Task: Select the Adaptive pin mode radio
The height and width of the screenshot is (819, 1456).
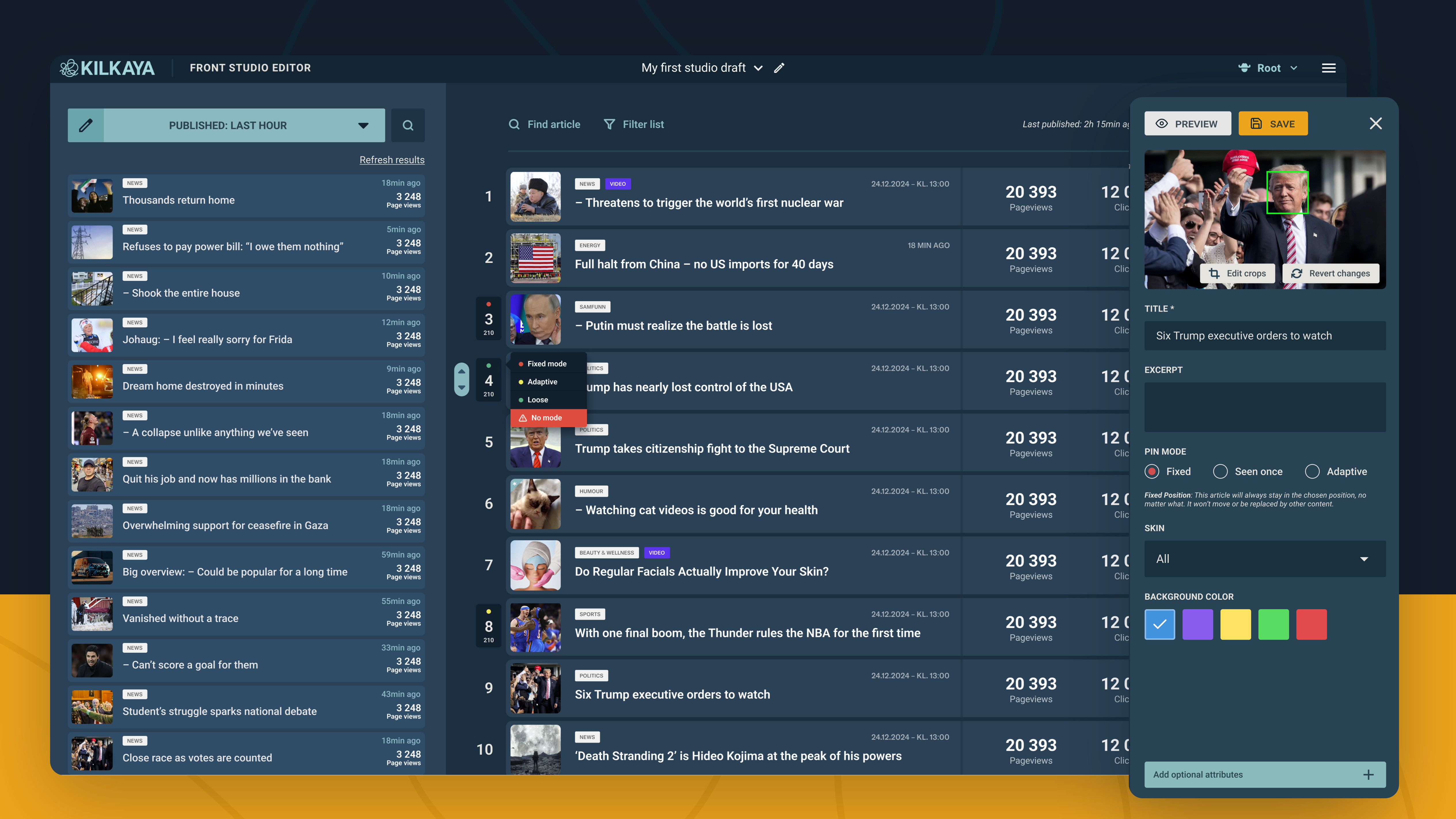Action: [x=1312, y=471]
